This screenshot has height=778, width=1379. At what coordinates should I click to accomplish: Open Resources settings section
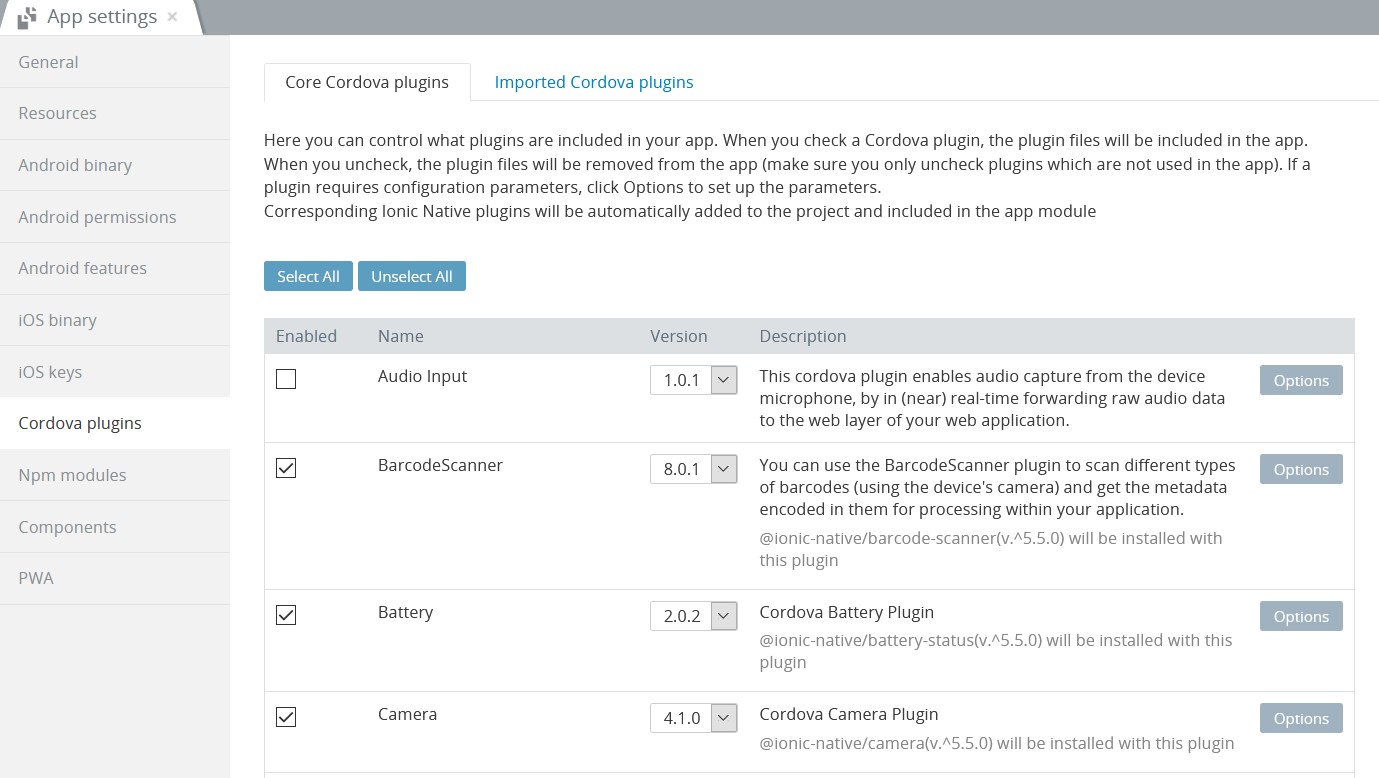coord(115,113)
